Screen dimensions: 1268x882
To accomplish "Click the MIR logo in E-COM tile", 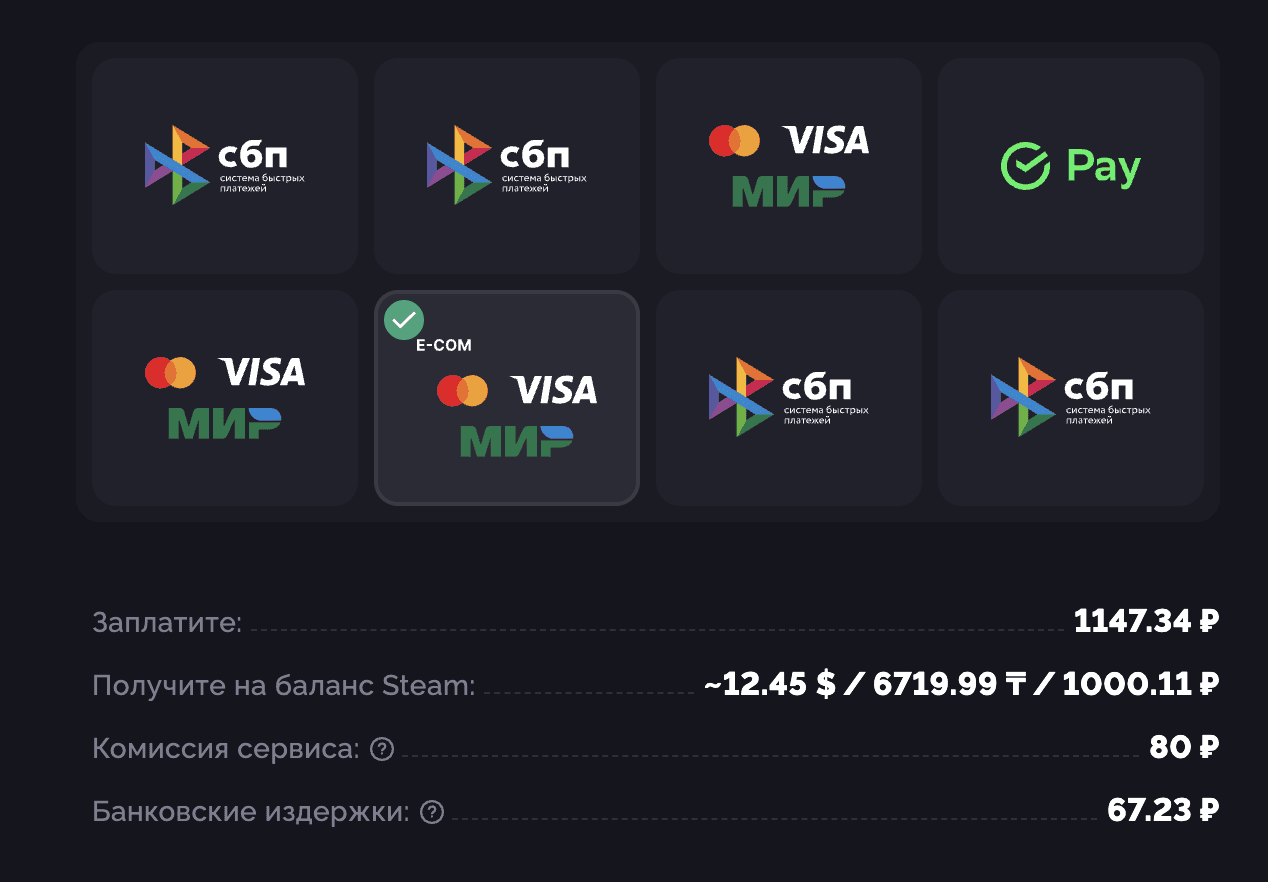I will (516, 440).
